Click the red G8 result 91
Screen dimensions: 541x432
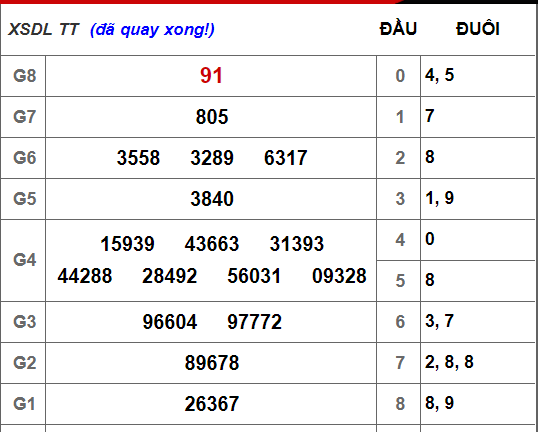point(211,76)
